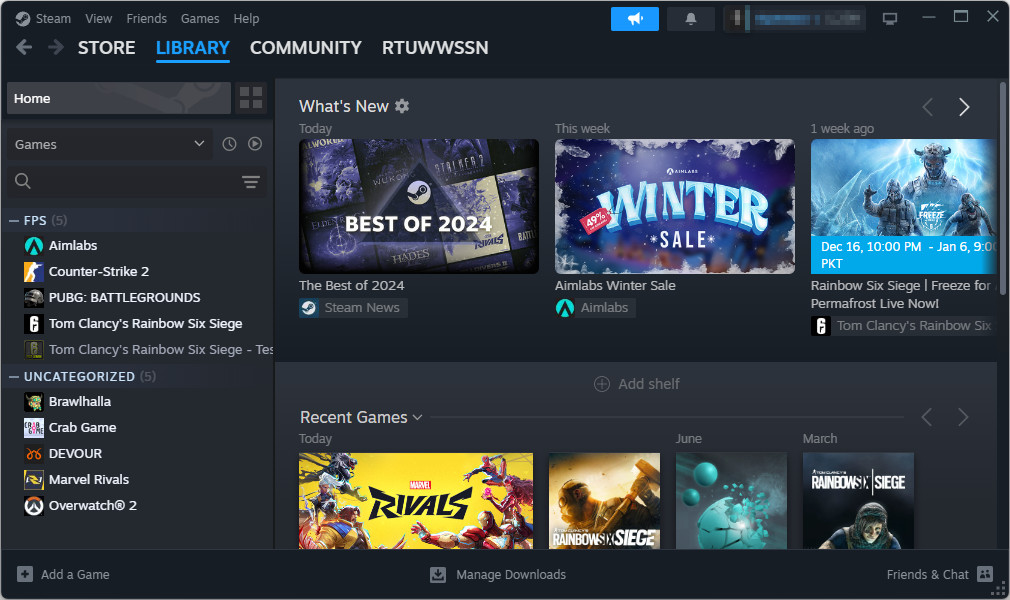The width and height of the screenshot is (1010, 600).
Task: Show next What's New items
Action: (964, 107)
